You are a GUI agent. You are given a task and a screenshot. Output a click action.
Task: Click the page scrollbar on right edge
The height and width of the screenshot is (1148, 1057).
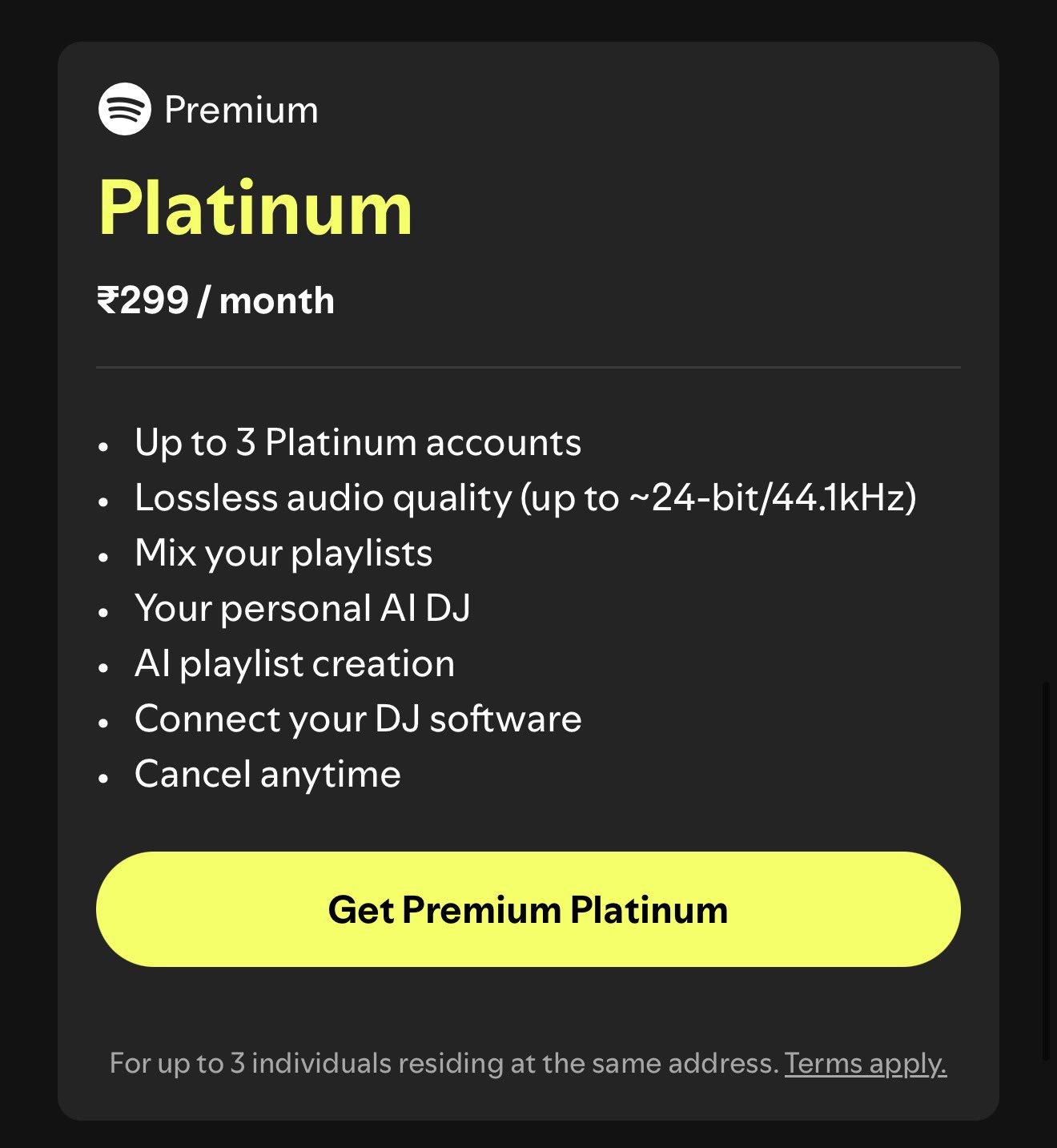pyautogui.click(x=1046, y=871)
